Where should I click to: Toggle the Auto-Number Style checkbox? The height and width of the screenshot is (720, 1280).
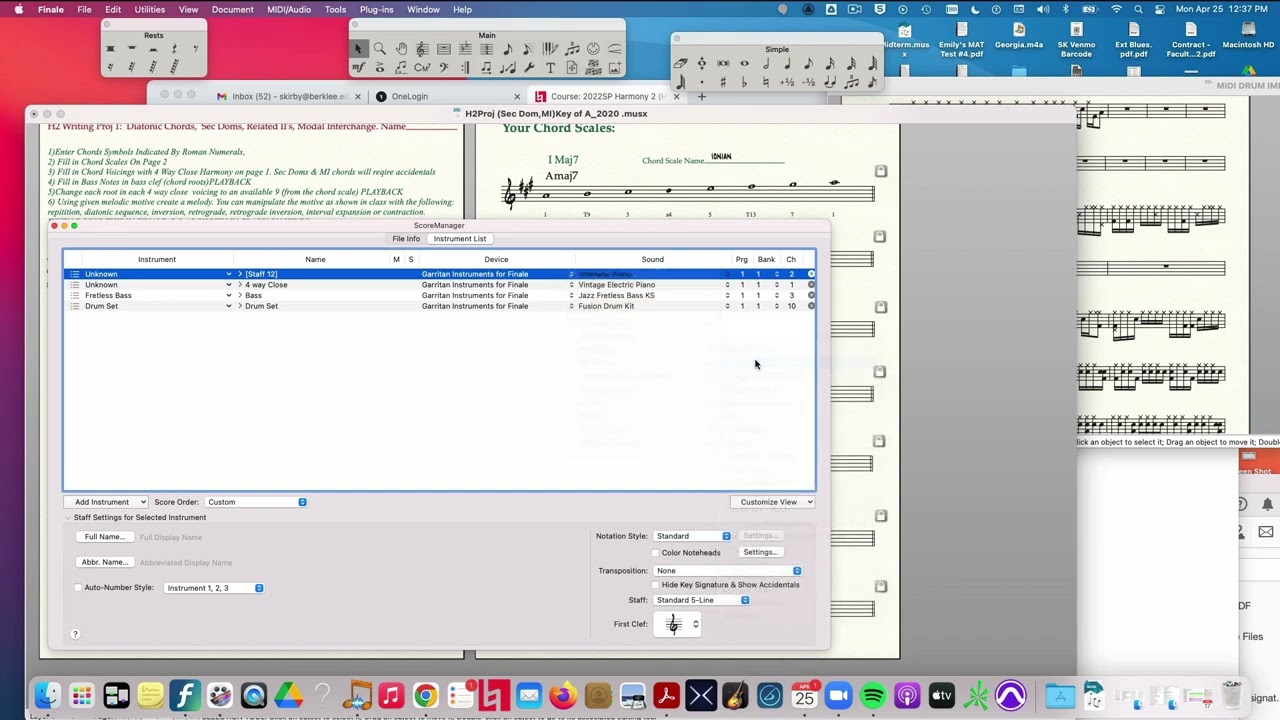(78, 588)
